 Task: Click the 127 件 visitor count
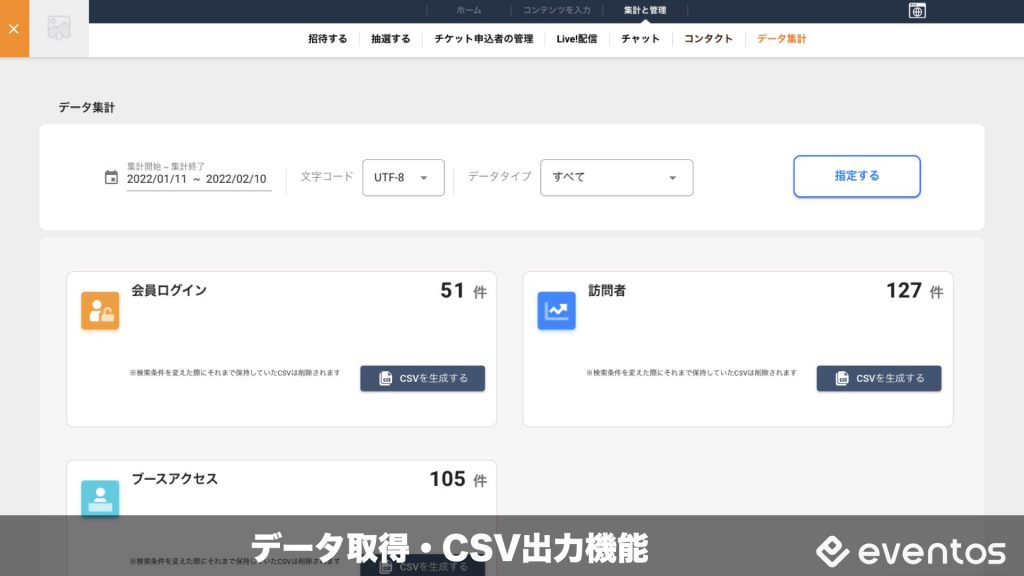[x=914, y=291]
